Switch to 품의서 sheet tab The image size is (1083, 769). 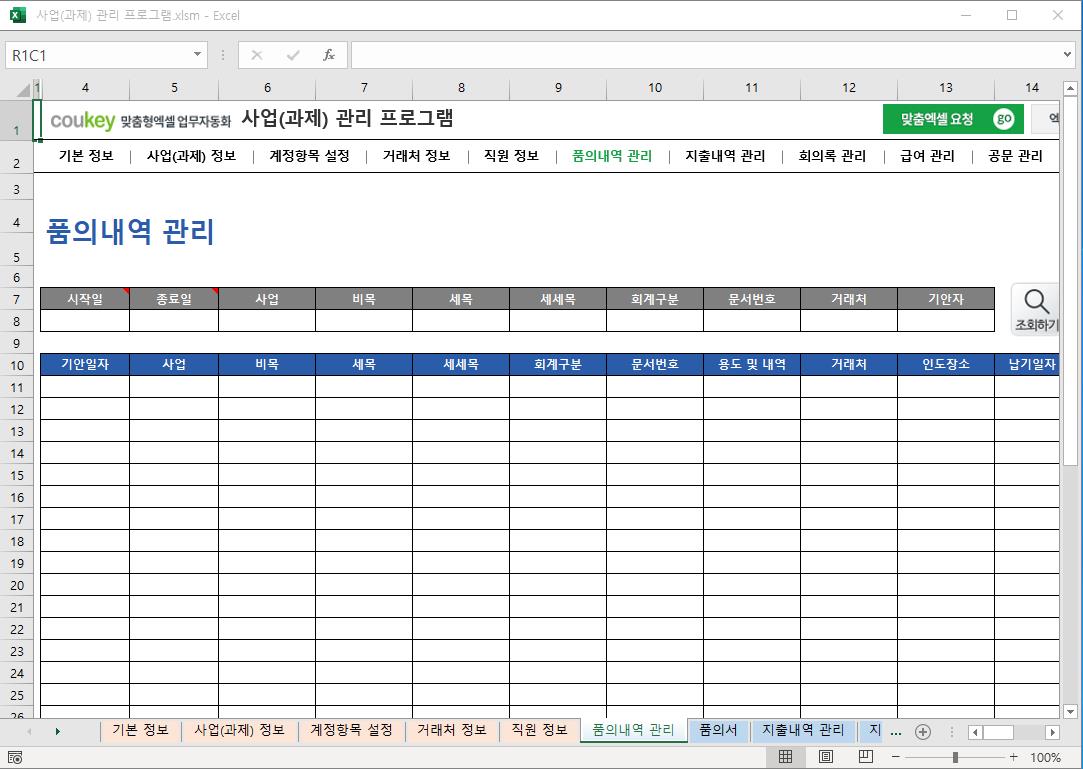[x=718, y=730]
